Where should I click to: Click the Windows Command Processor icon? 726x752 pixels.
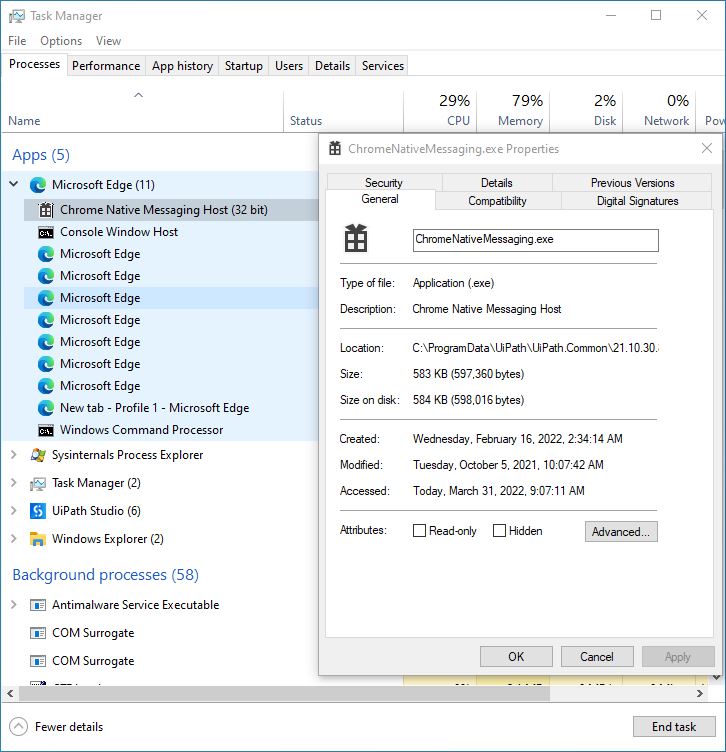46,430
